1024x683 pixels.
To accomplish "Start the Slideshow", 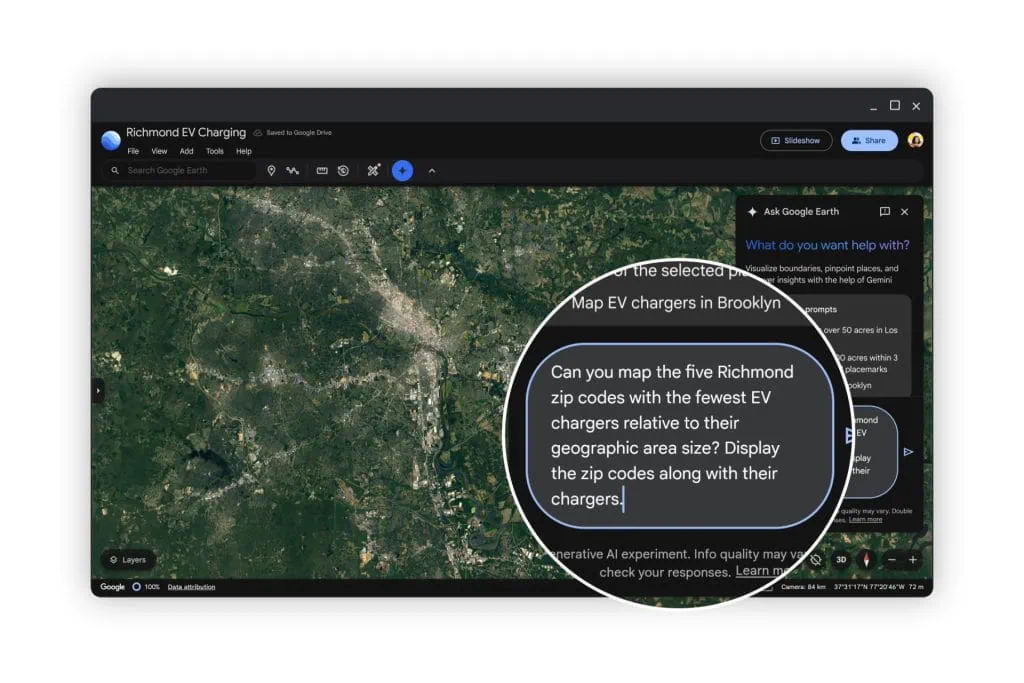I will pyautogui.click(x=796, y=140).
